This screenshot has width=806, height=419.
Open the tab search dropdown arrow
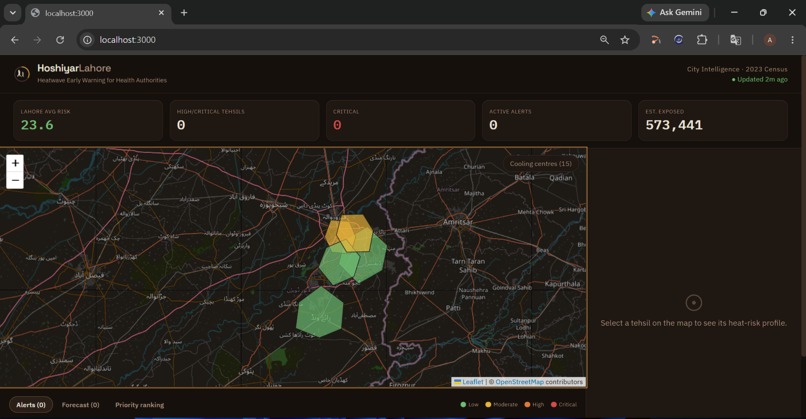click(12, 13)
